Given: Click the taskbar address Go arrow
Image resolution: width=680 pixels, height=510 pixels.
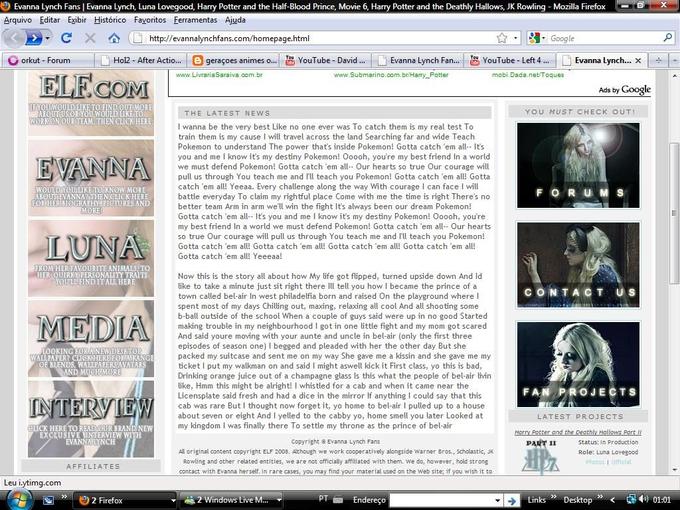Looking at the screenshot, I should coord(512,500).
